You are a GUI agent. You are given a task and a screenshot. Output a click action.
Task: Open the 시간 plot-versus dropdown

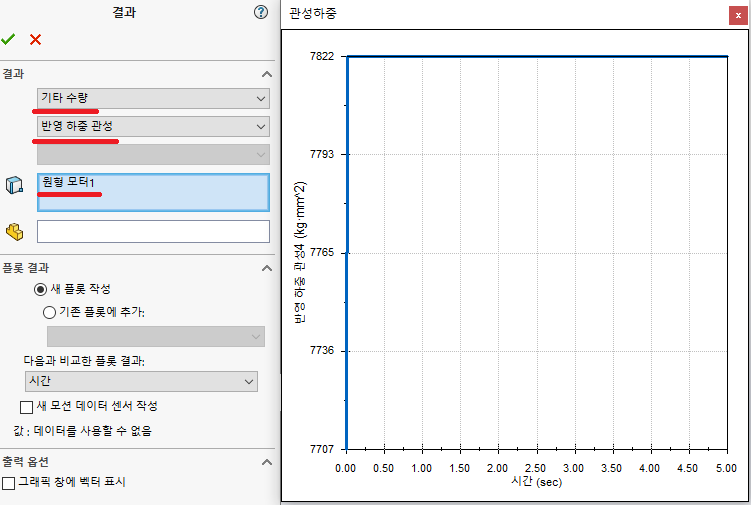pos(141,381)
